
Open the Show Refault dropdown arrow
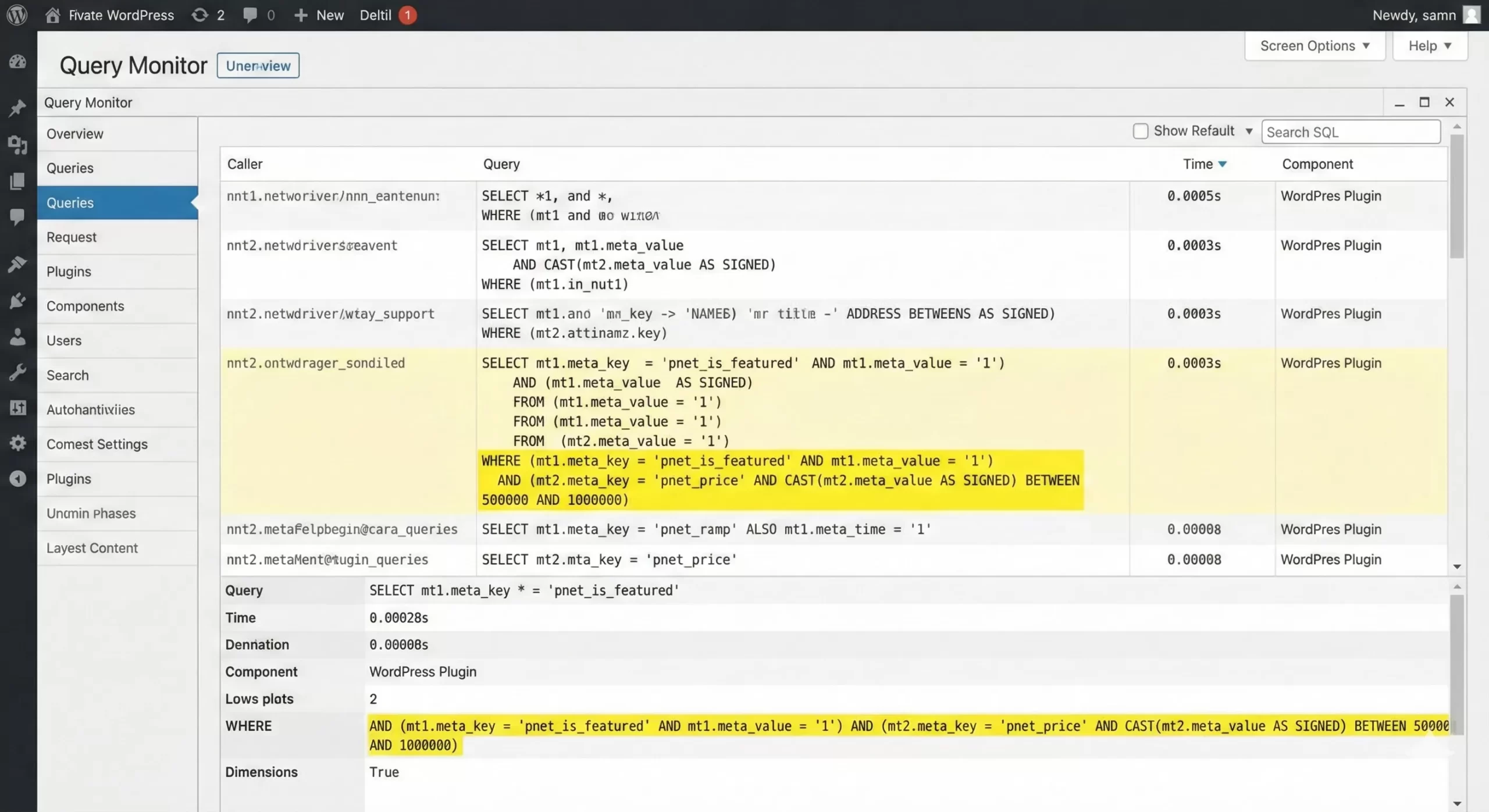[x=1248, y=131]
